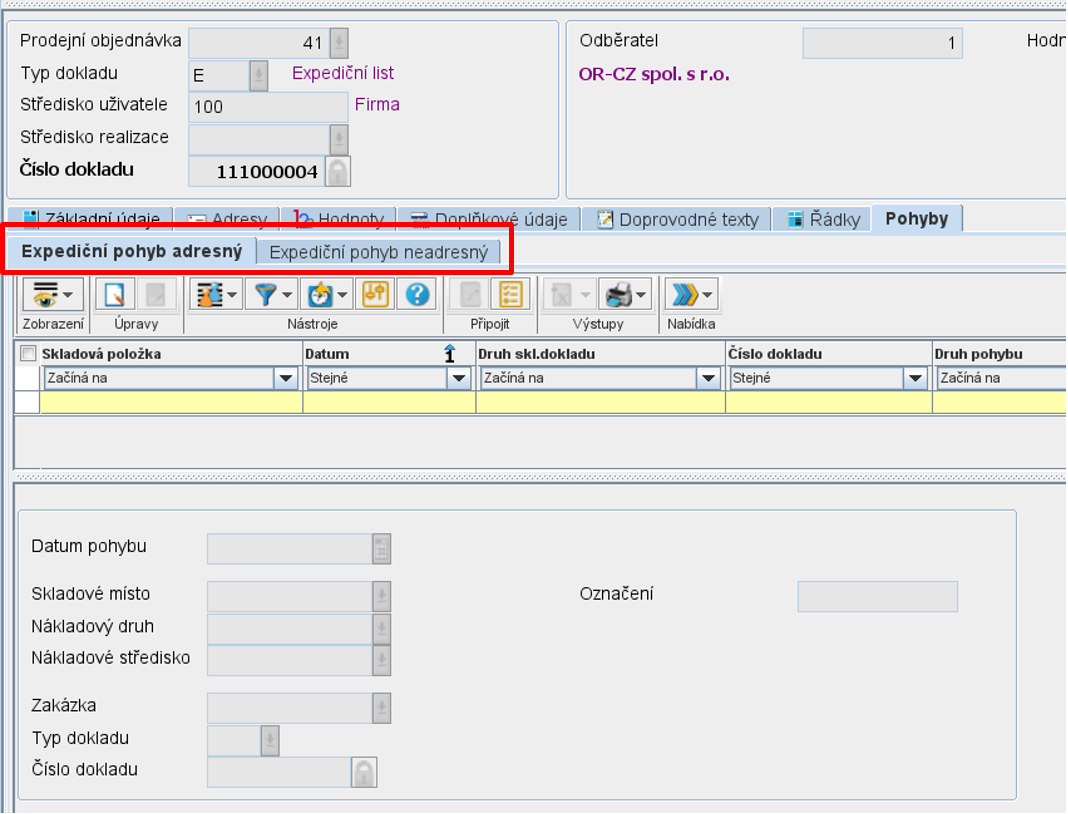
Task: Open the Doprovodné texty tab
Action: [678, 219]
